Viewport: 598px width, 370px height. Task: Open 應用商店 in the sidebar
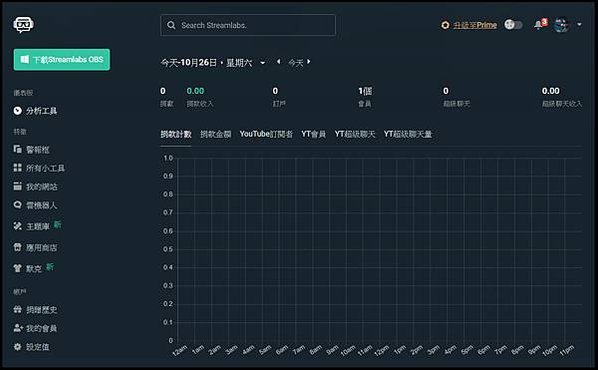[x=42, y=248]
